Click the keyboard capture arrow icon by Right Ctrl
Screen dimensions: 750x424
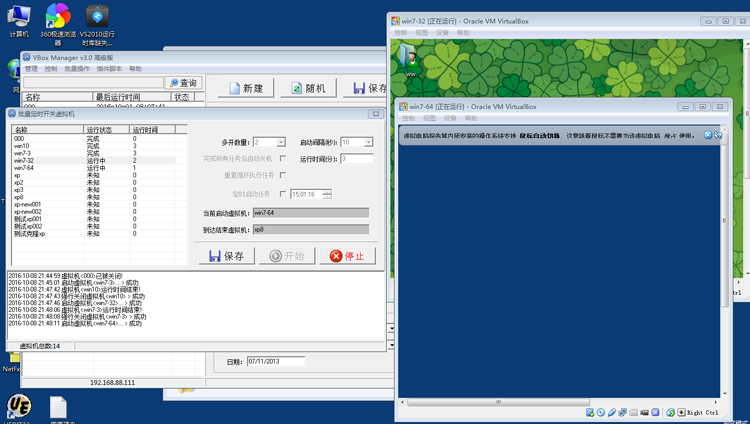(x=681, y=412)
